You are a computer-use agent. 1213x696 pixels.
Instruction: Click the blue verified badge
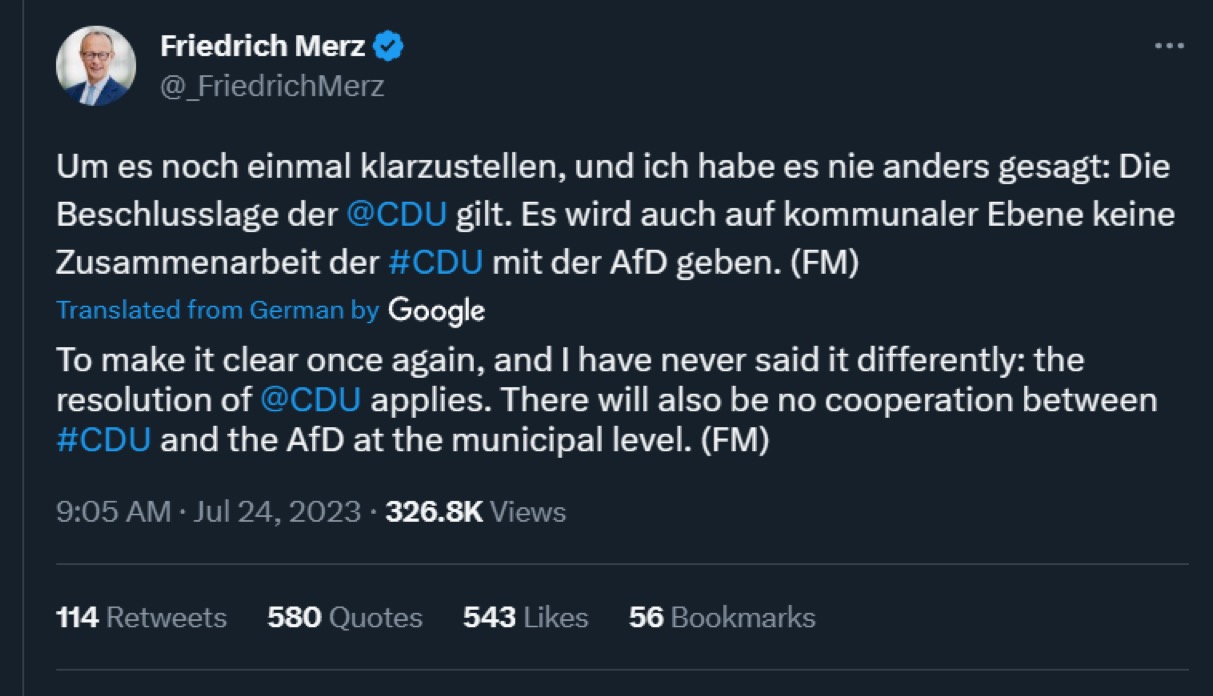388,46
